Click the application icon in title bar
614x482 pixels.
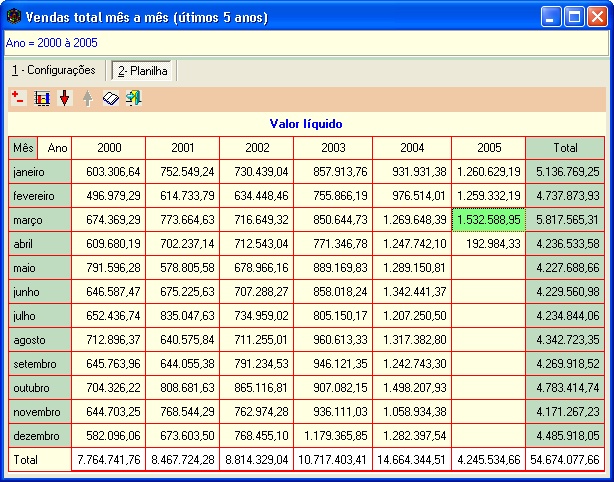click(x=14, y=17)
